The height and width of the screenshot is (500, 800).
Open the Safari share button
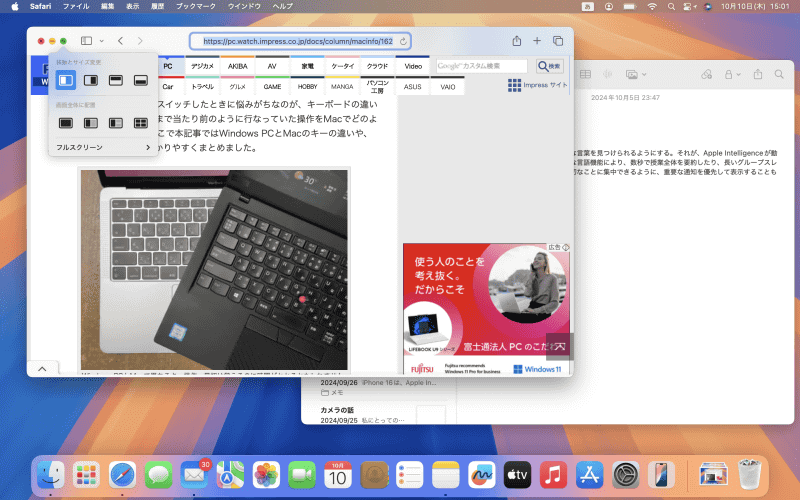tap(517, 41)
